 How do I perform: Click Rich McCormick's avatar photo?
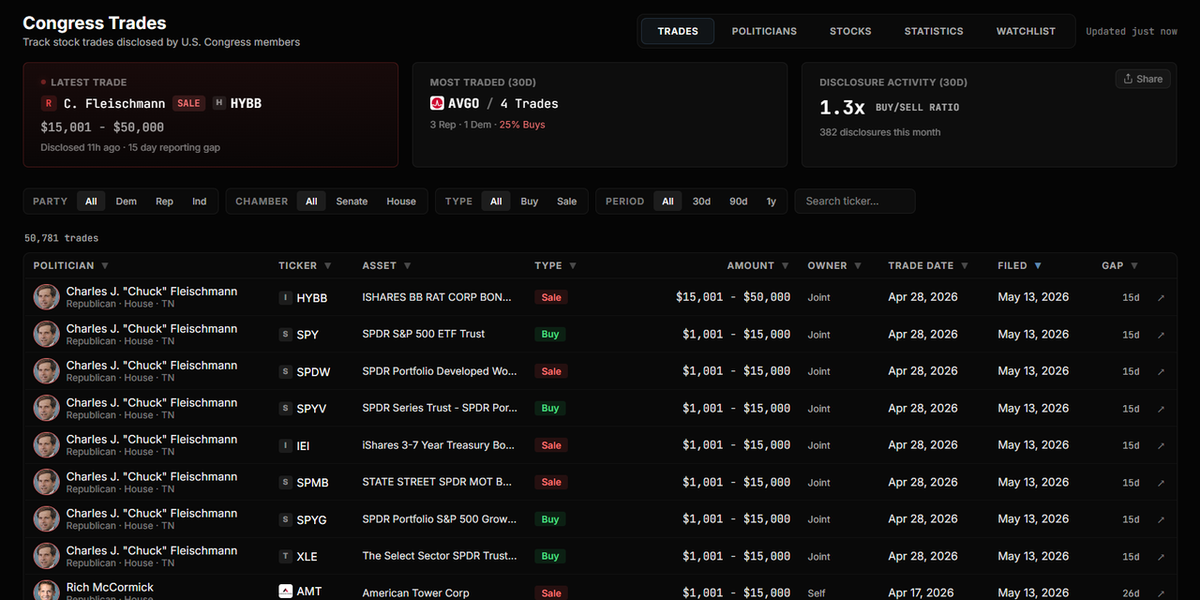46,590
